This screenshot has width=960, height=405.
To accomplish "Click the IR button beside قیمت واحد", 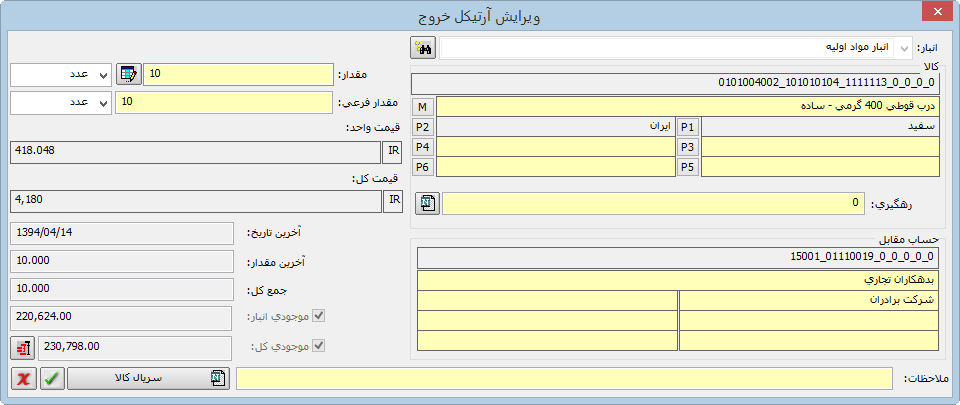I will [x=395, y=152].
